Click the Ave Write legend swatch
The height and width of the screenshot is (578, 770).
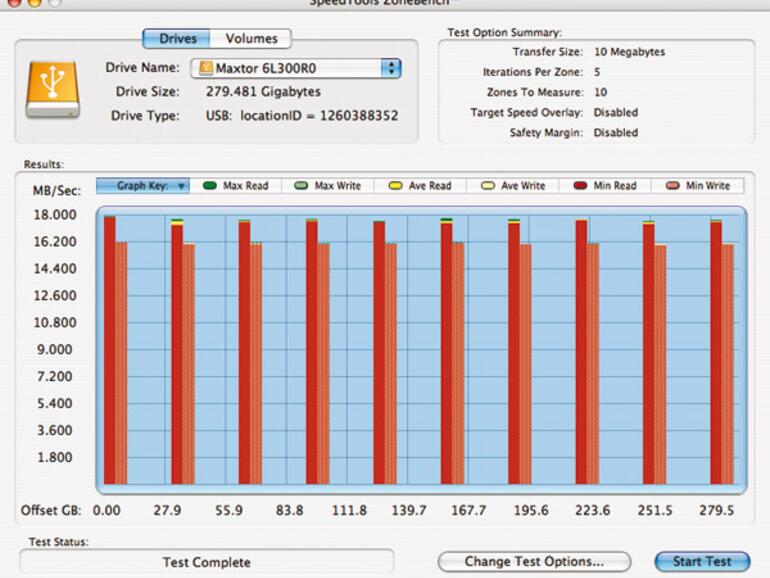pyautogui.click(x=488, y=186)
